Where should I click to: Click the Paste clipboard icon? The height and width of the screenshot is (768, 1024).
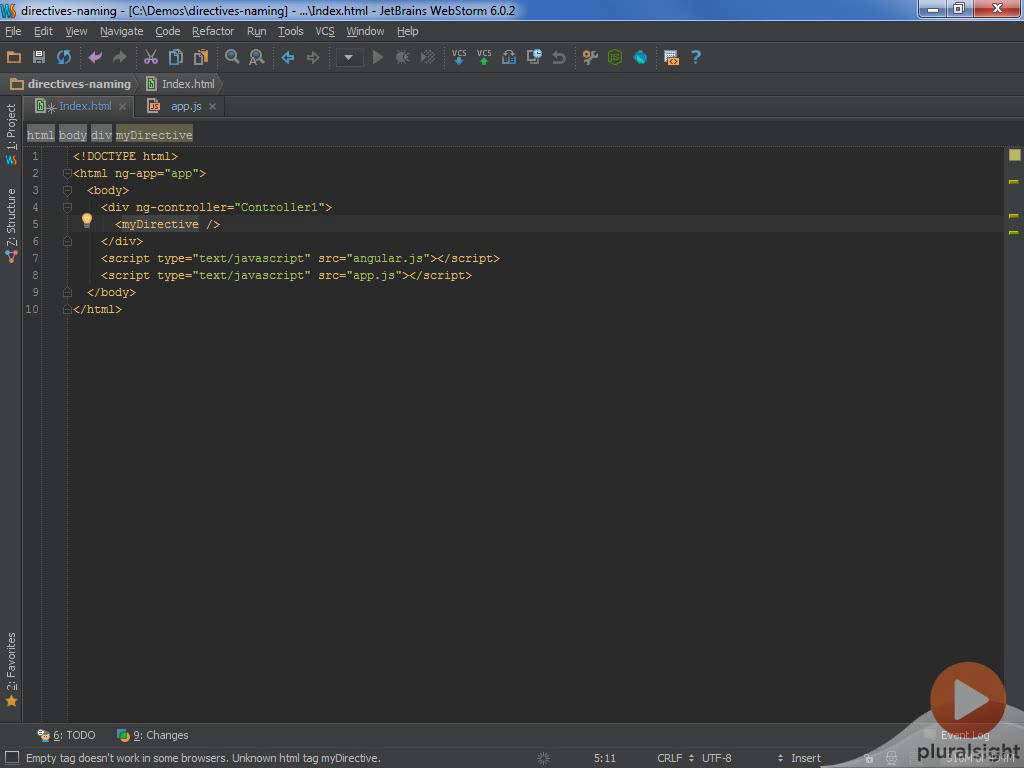[200, 57]
